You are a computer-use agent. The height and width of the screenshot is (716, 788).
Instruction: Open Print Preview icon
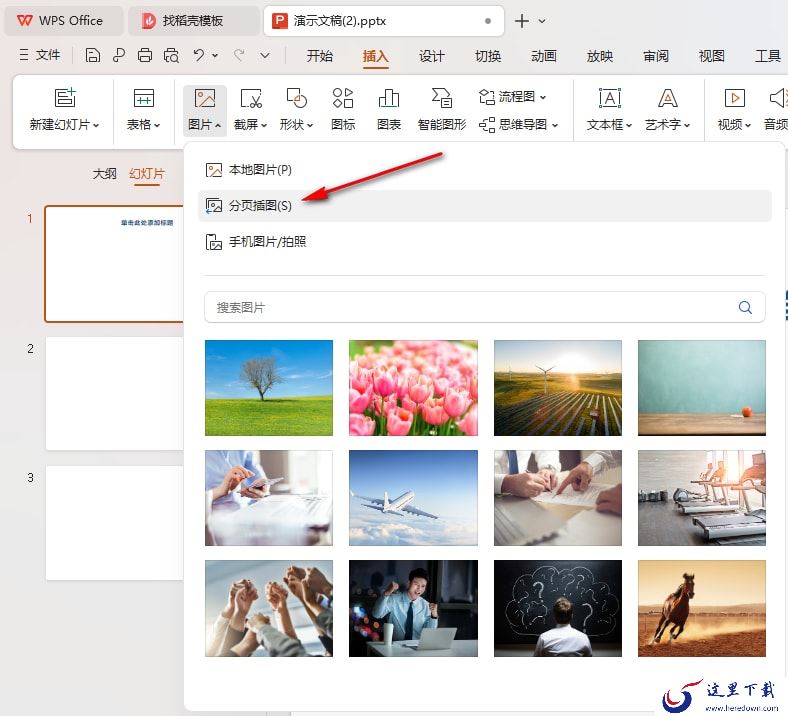point(171,55)
